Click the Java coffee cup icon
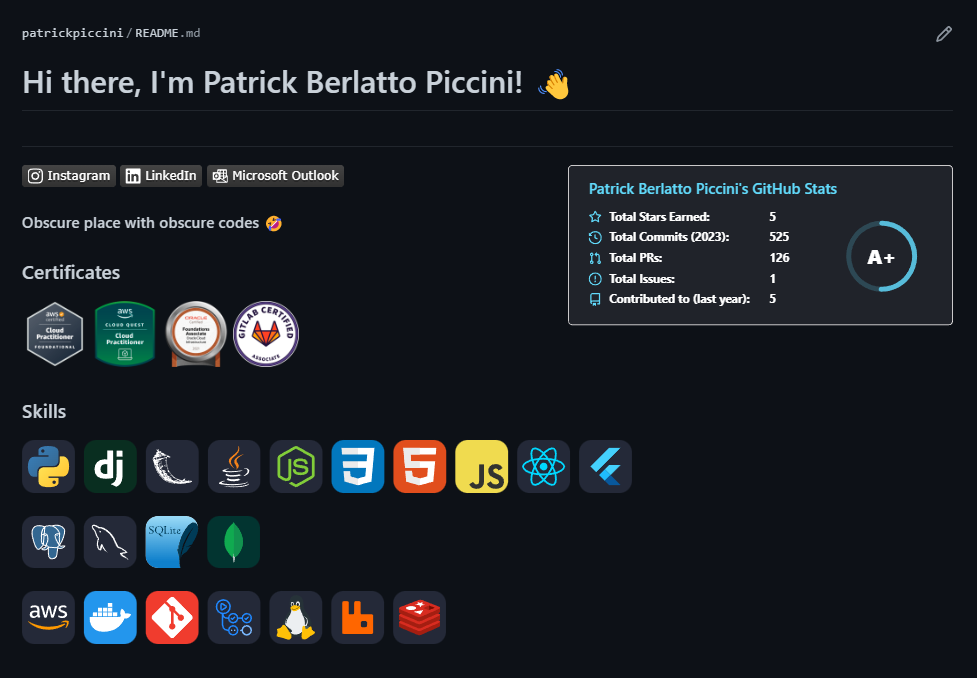The width and height of the screenshot is (977, 678). point(234,466)
